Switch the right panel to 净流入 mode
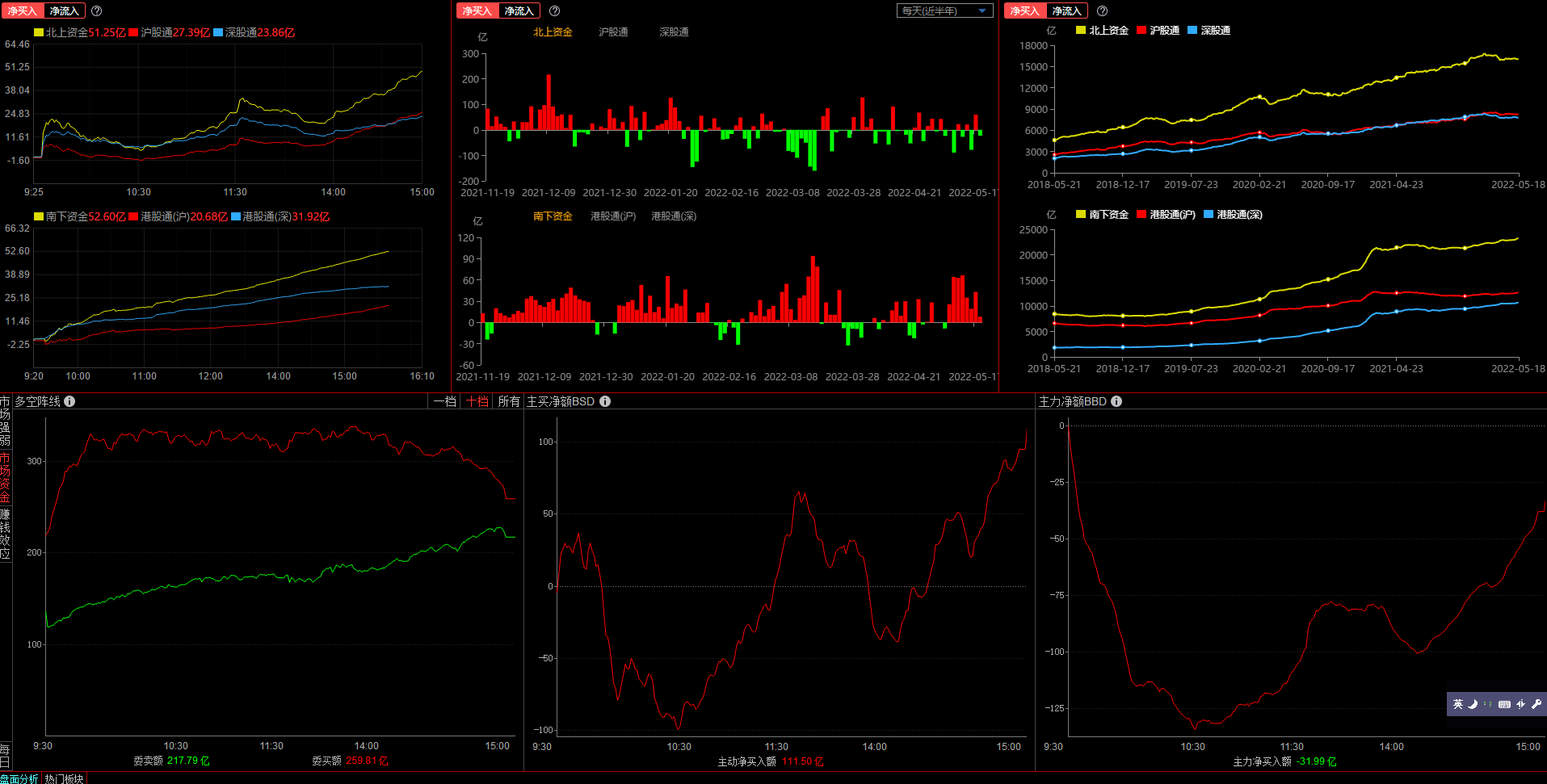The height and width of the screenshot is (784, 1547). (1066, 10)
